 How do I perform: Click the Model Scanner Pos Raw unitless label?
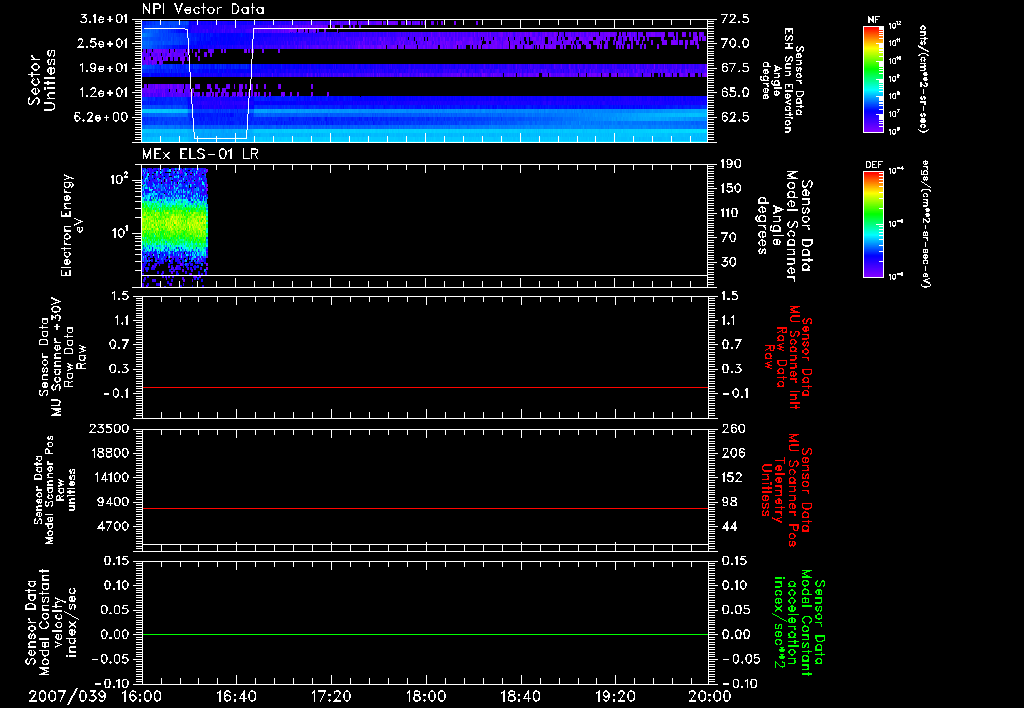54,490
